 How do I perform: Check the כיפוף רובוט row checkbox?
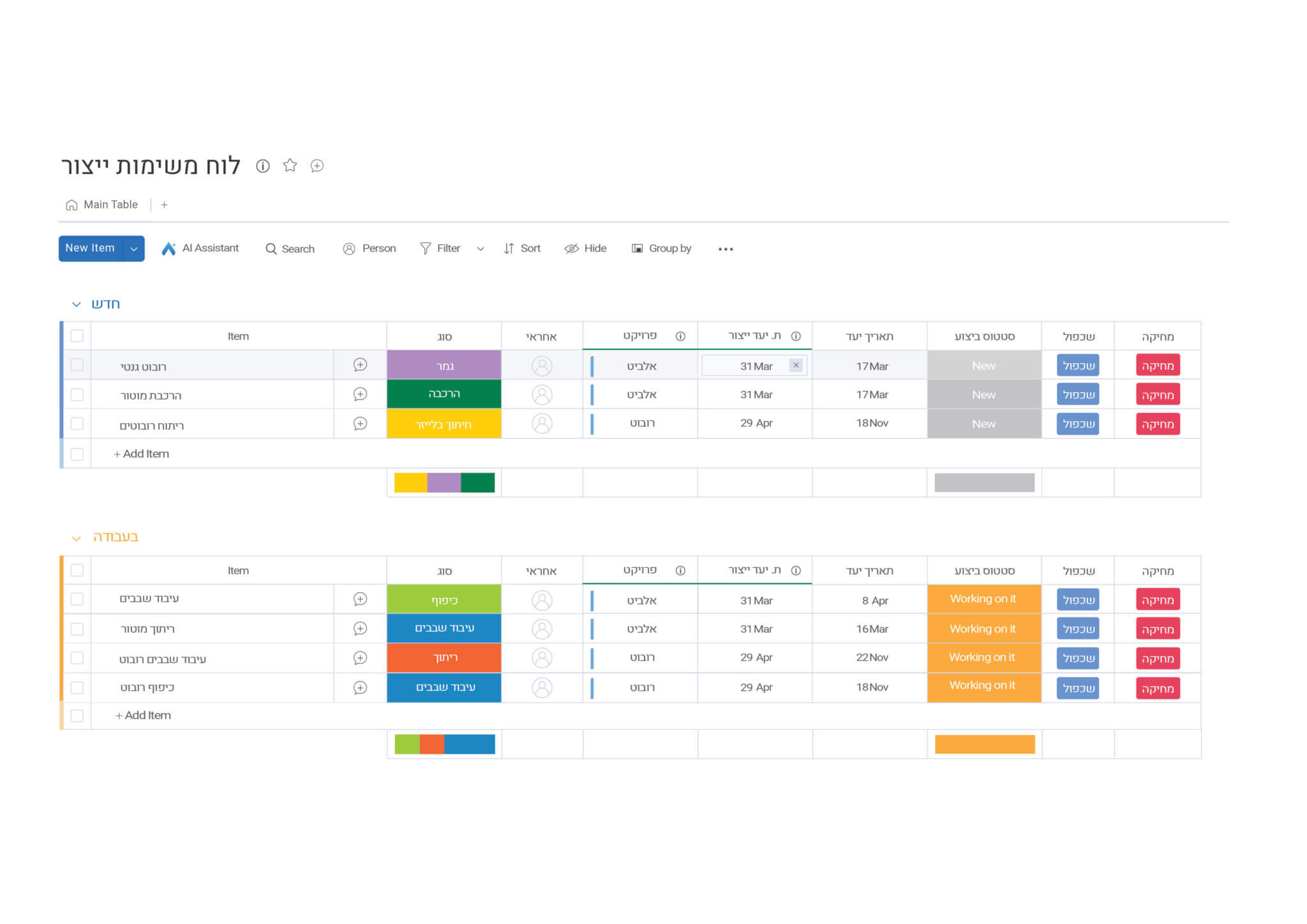[77, 688]
